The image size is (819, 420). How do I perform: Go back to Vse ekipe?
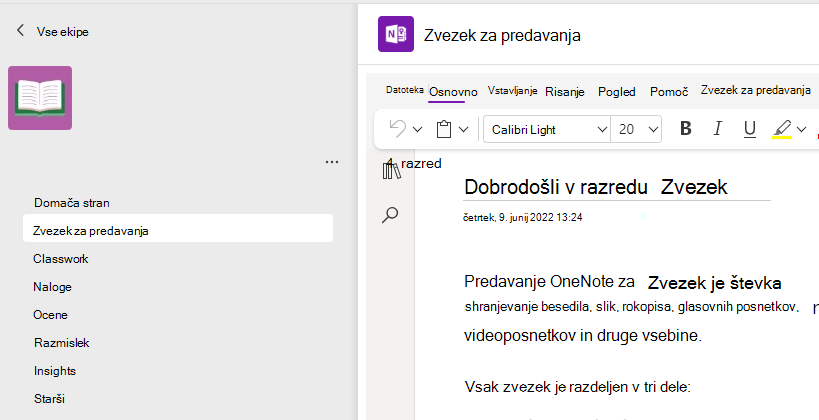(52, 31)
